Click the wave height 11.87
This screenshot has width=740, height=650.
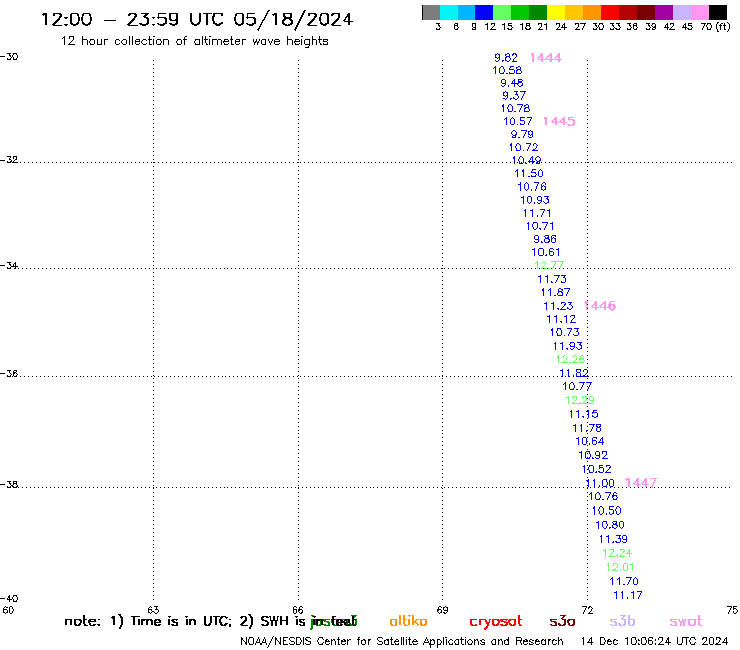click(555, 293)
